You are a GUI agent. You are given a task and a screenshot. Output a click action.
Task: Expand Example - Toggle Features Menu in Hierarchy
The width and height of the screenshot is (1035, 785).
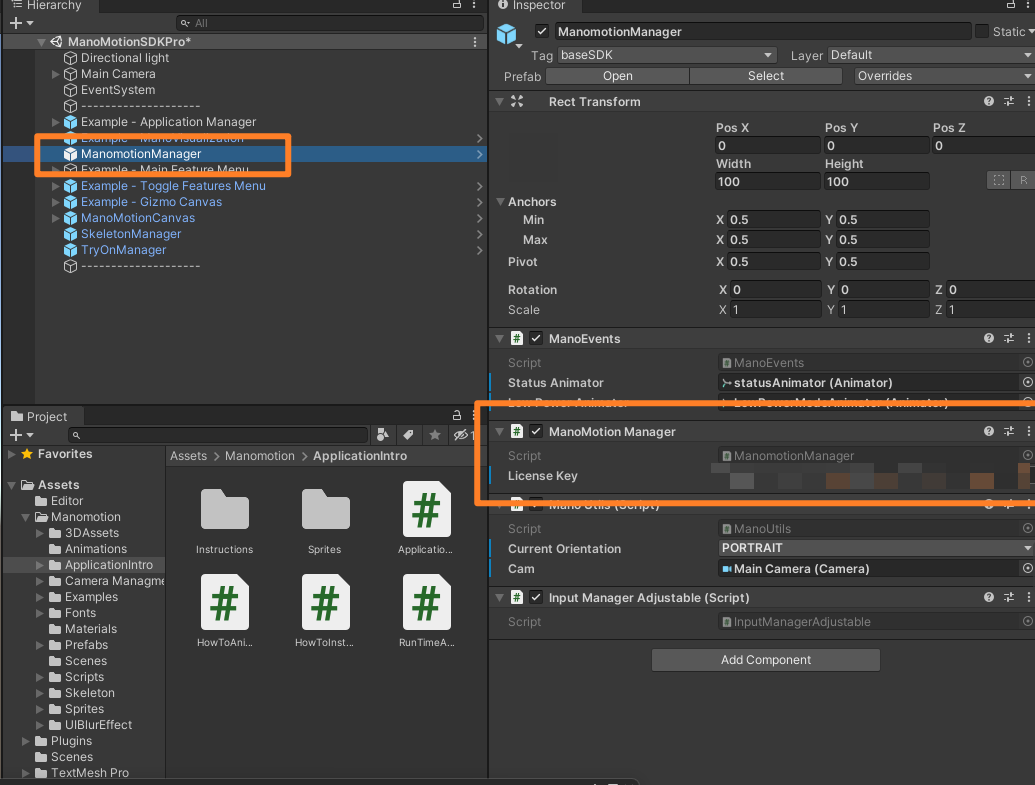[56, 186]
